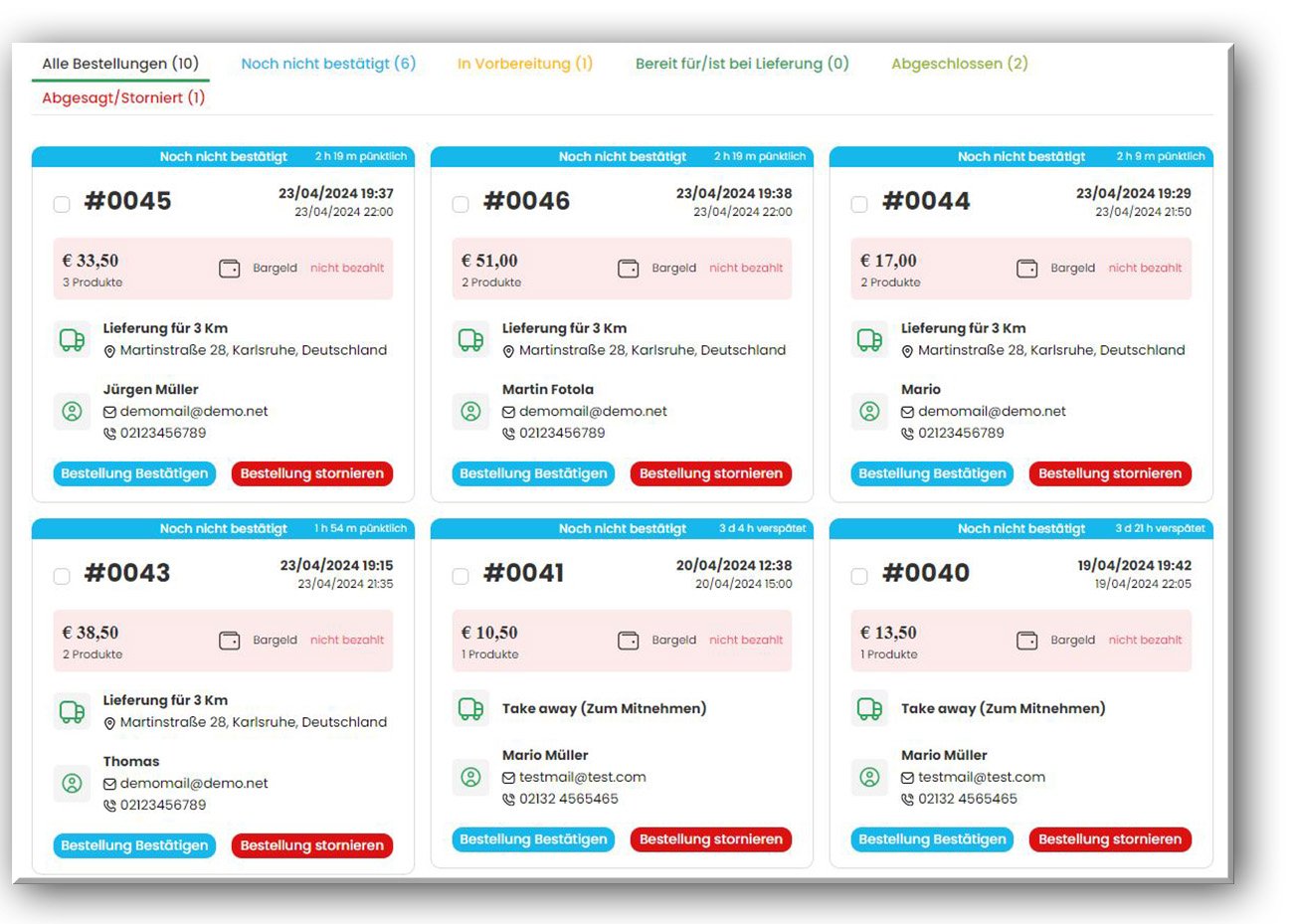Open the Abgesagt/Storniert tab
Image resolution: width=1296 pixels, height=924 pixels.
click(x=123, y=97)
